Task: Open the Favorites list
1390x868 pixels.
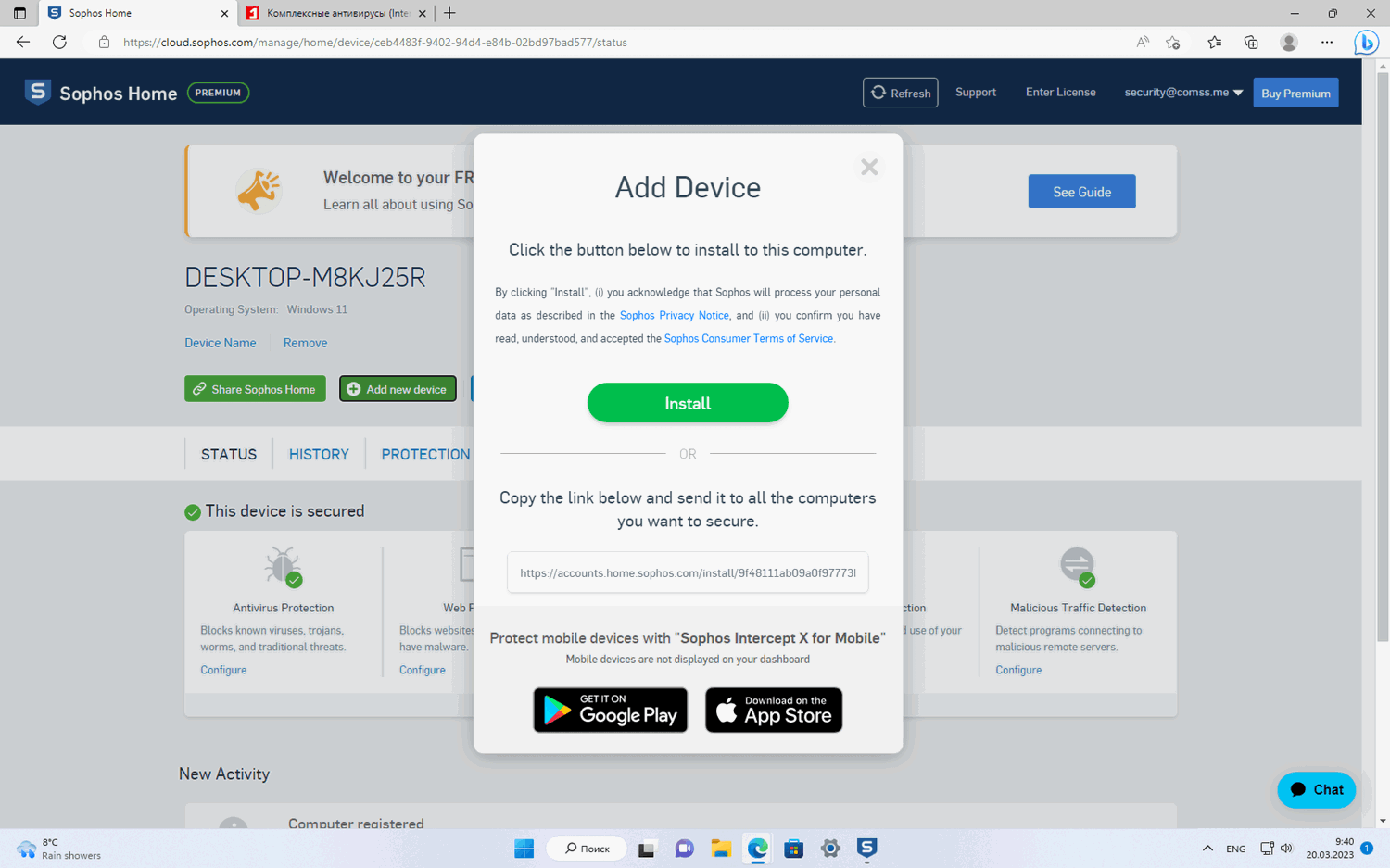Action: pyautogui.click(x=1214, y=42)
